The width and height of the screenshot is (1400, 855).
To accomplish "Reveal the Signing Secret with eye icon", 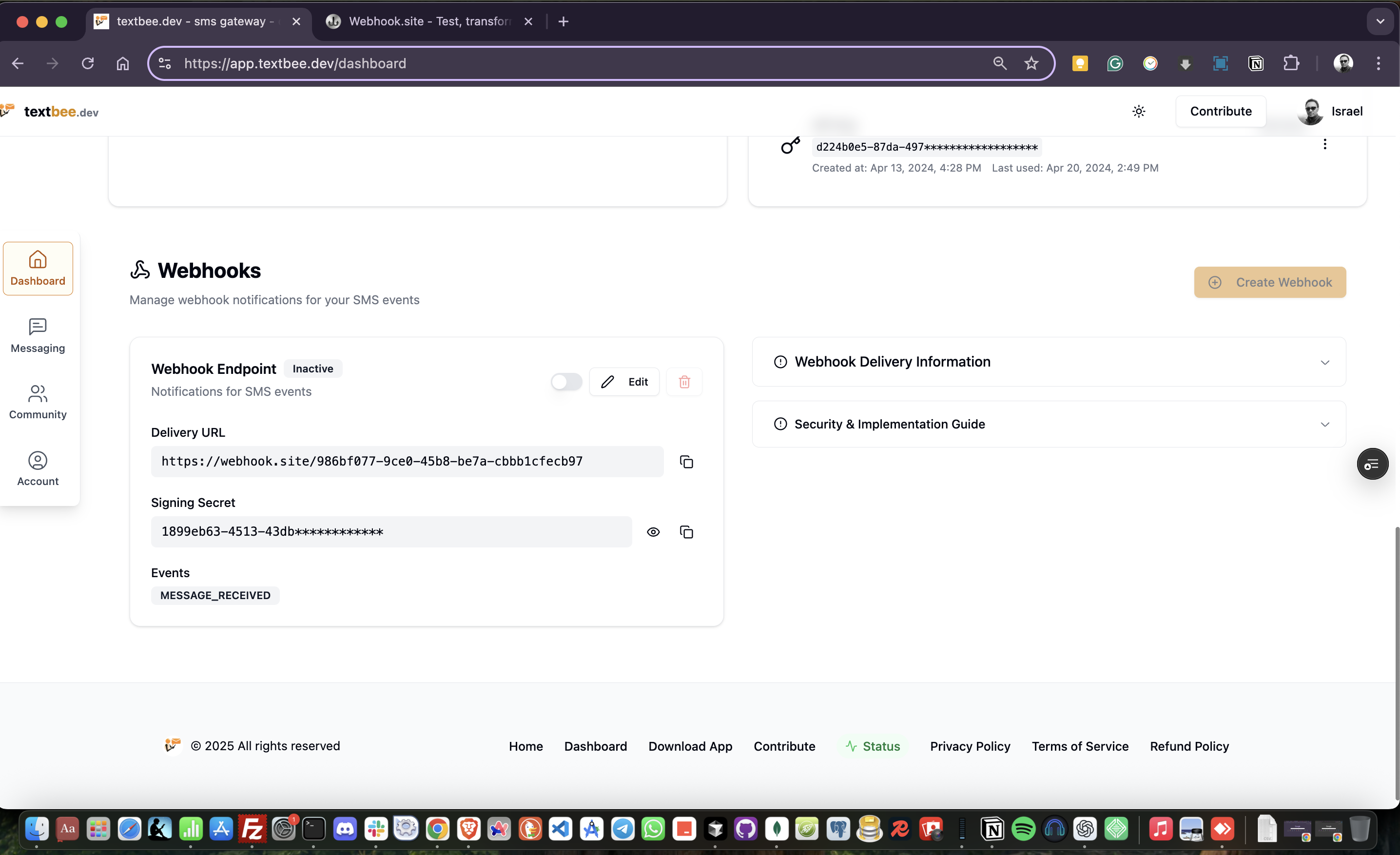I will pos(653,532).
